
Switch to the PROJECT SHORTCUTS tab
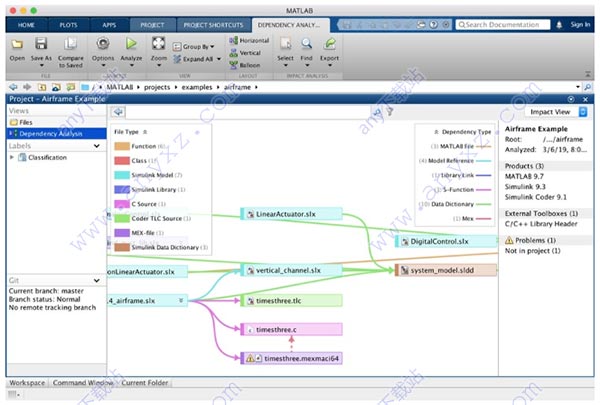pyautogui.click(x=213, y=25)
